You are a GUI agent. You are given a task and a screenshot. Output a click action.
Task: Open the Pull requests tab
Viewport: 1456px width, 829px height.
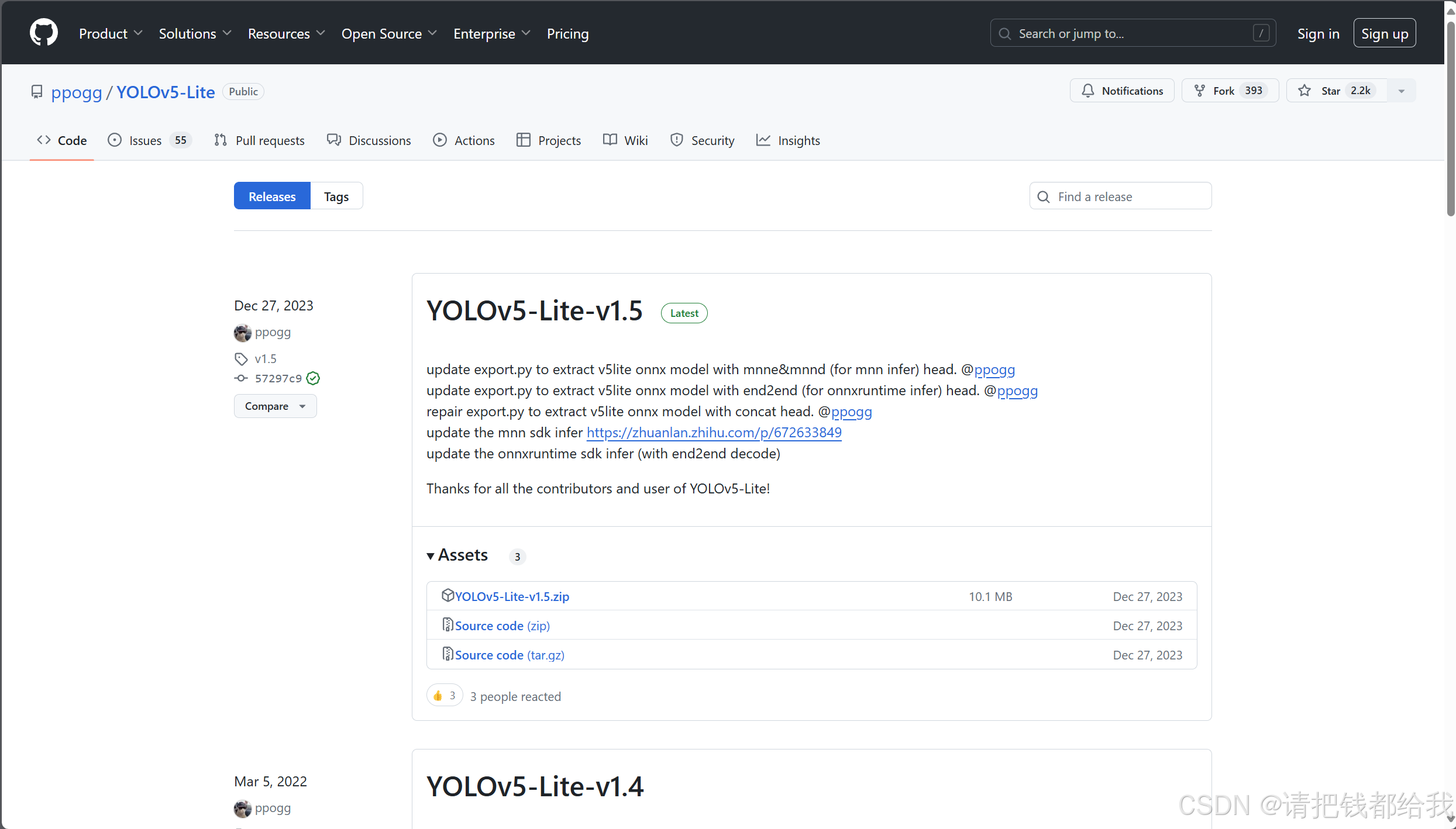[259, 140]
